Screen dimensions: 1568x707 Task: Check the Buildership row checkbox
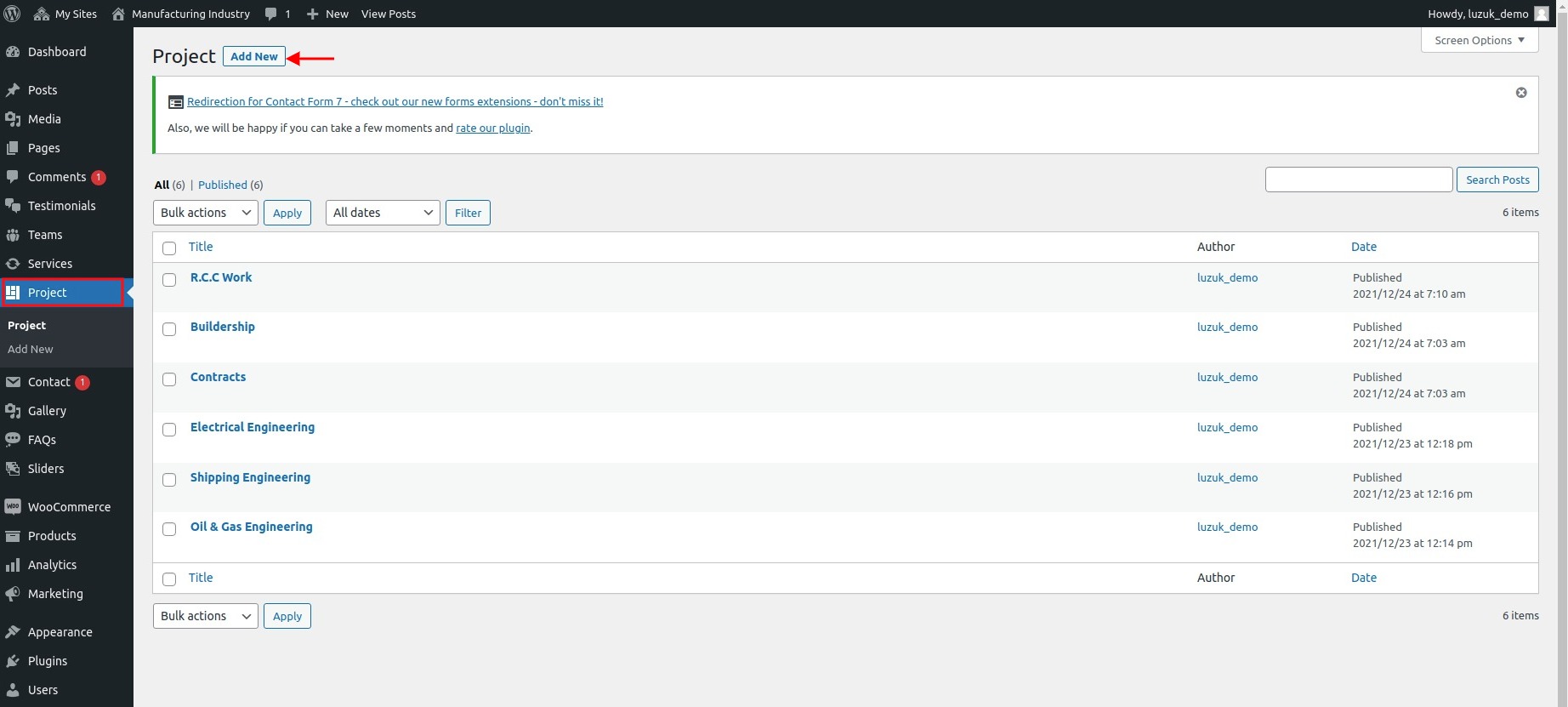pyautogui.click(x=169, y=329)
